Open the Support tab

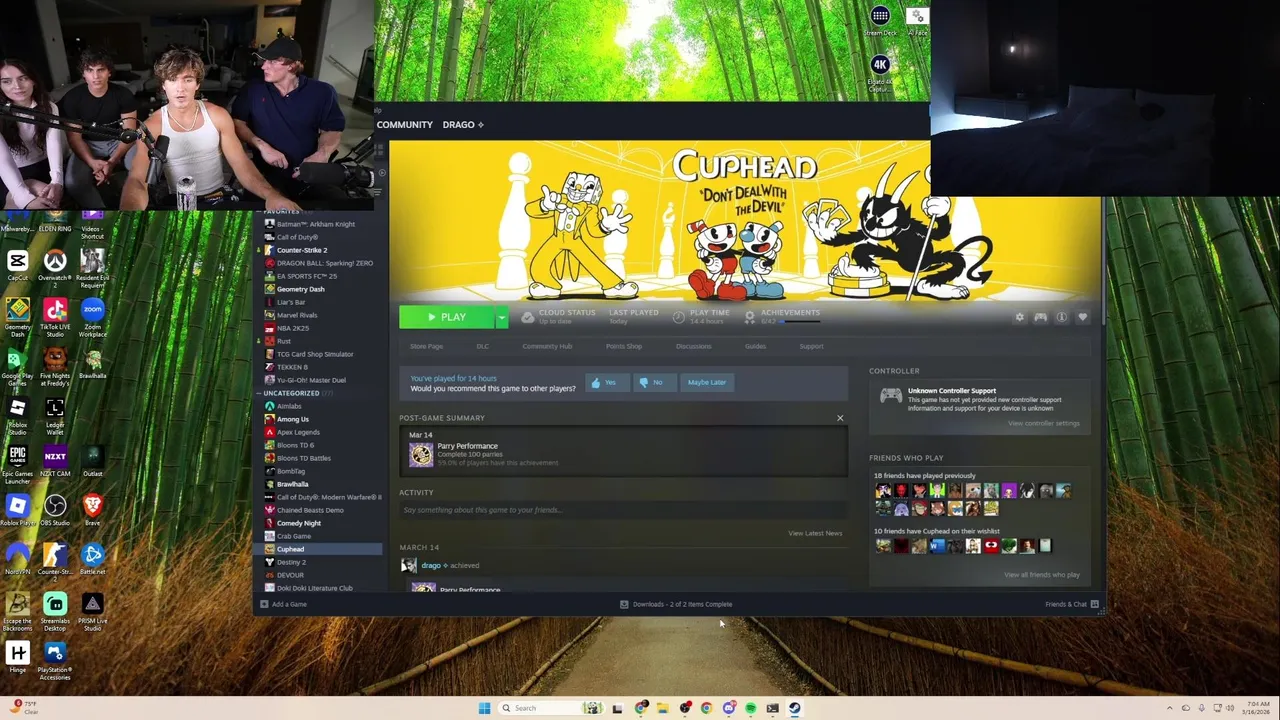[x=811, y=346]
